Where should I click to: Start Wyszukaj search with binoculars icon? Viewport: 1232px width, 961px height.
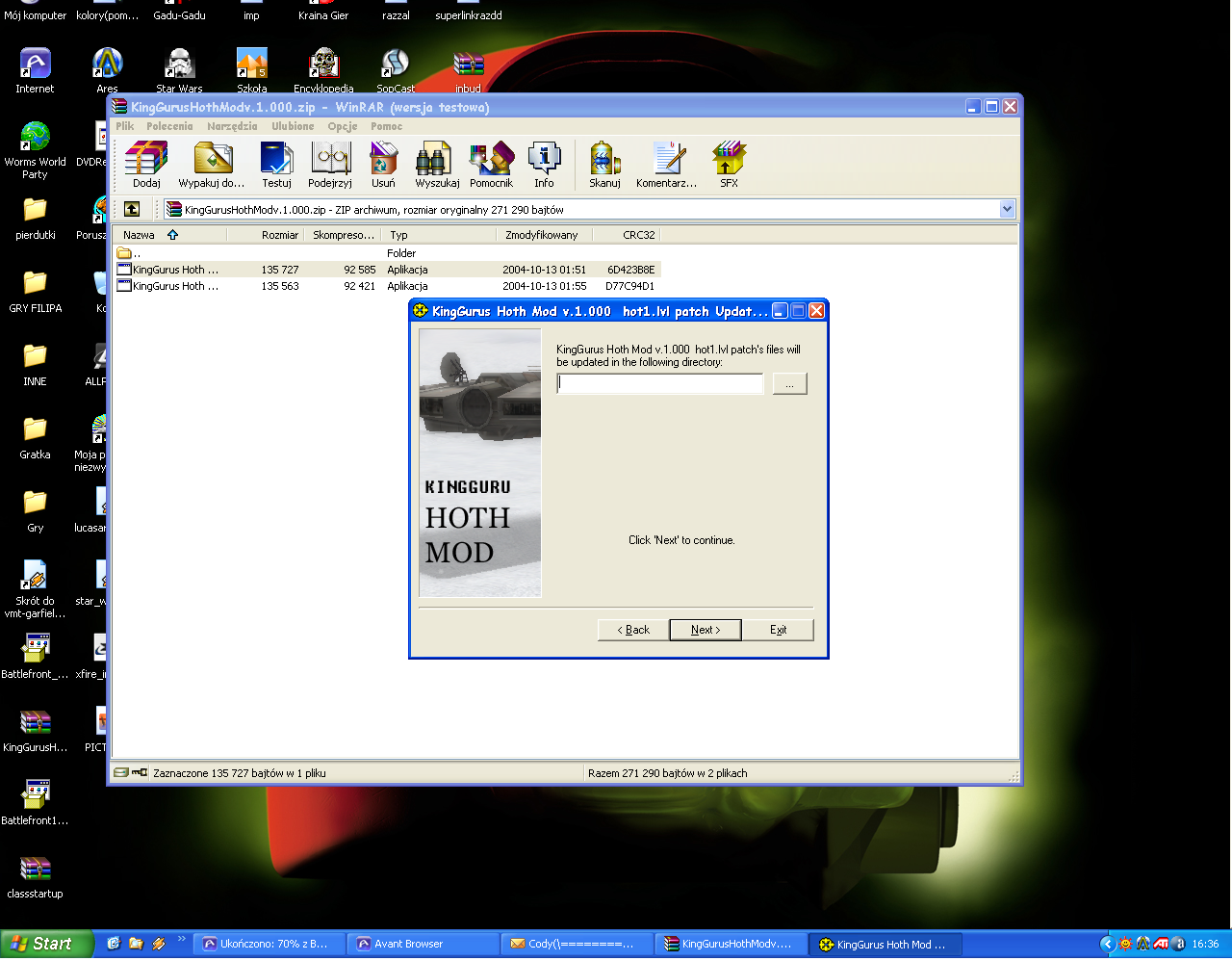(x=435, y=162)
